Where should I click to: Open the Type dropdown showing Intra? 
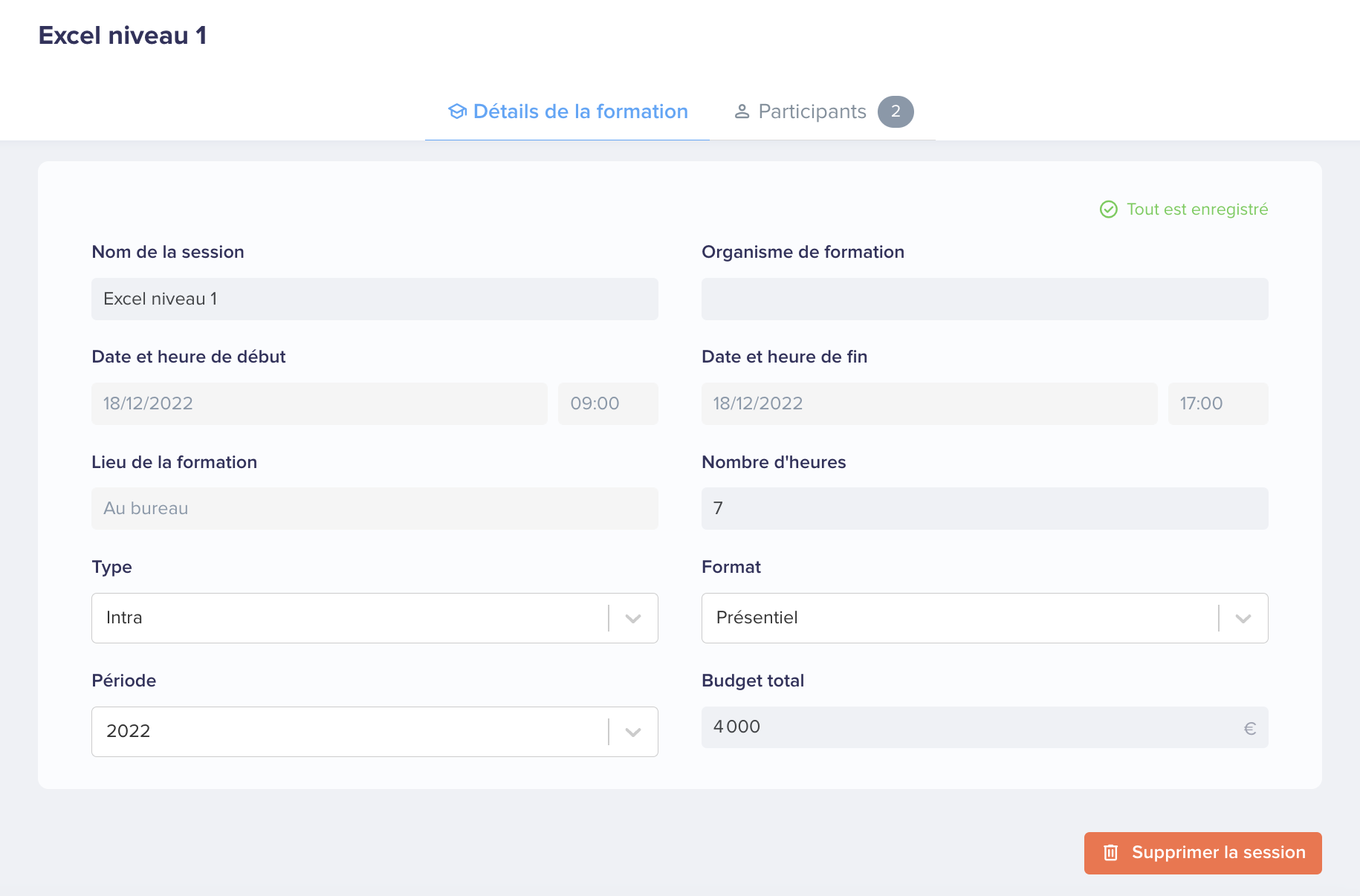coord(375,618)
